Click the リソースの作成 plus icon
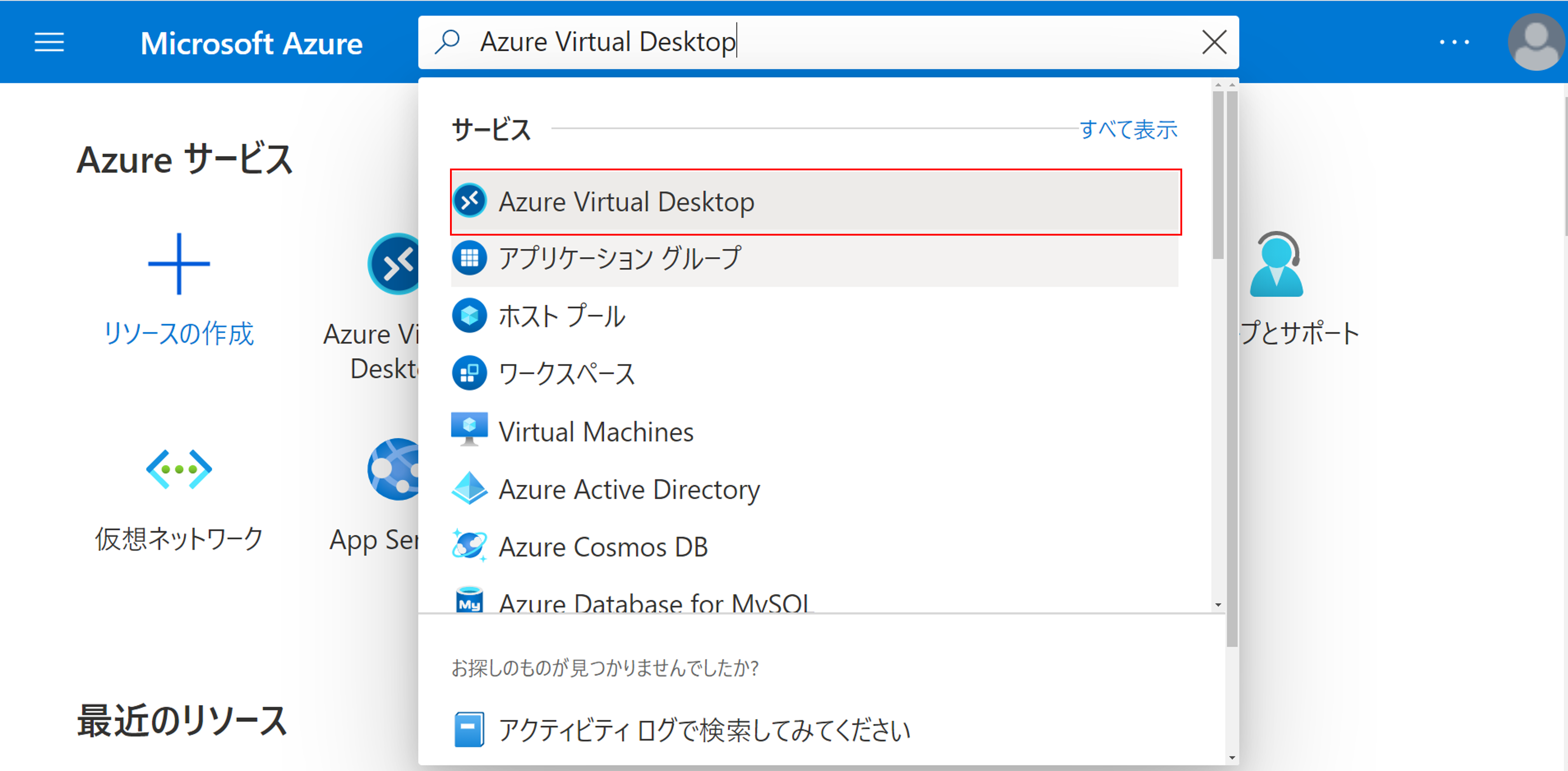Screen dimensions: 1568x771 point(179,264)
